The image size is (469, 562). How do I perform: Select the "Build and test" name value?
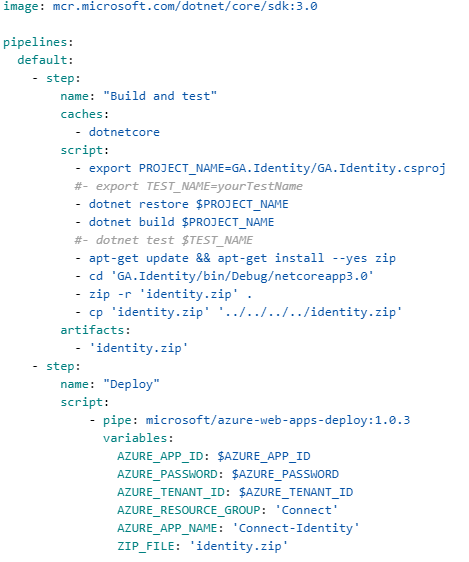coord(160,96)
